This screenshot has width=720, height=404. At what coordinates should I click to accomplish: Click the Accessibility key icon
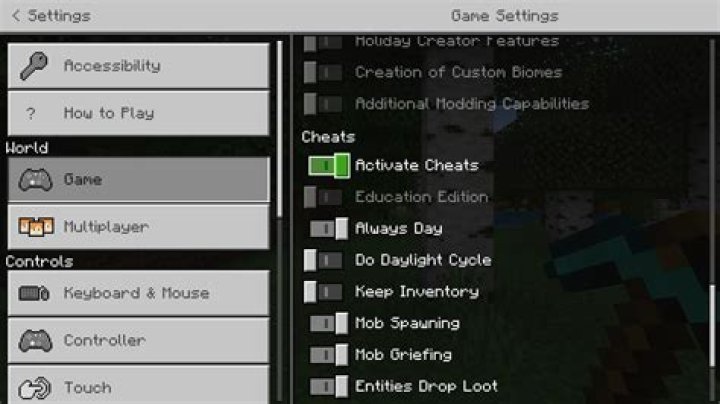click(x=34, y=65)
